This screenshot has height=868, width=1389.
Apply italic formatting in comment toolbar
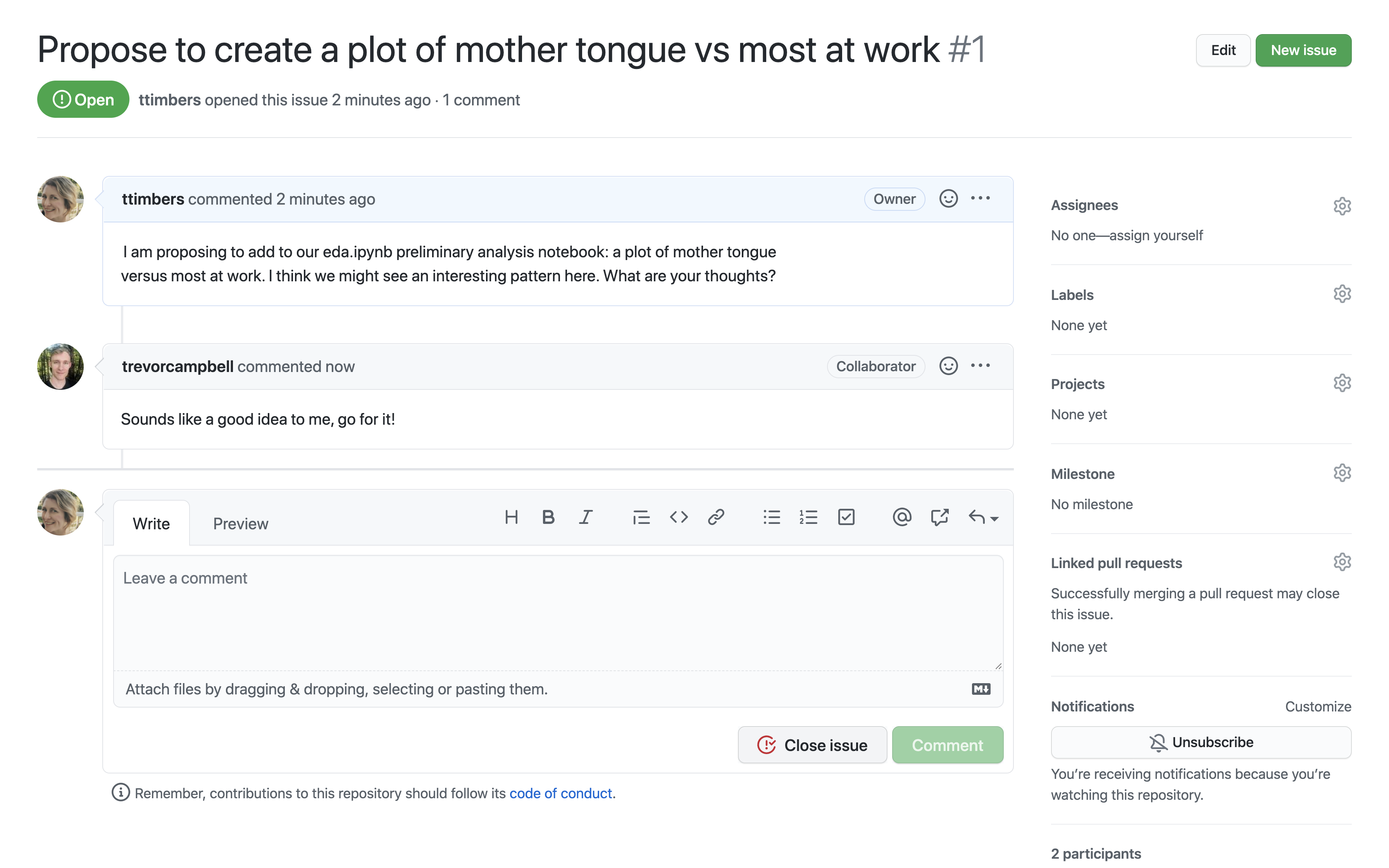point(586,517)
